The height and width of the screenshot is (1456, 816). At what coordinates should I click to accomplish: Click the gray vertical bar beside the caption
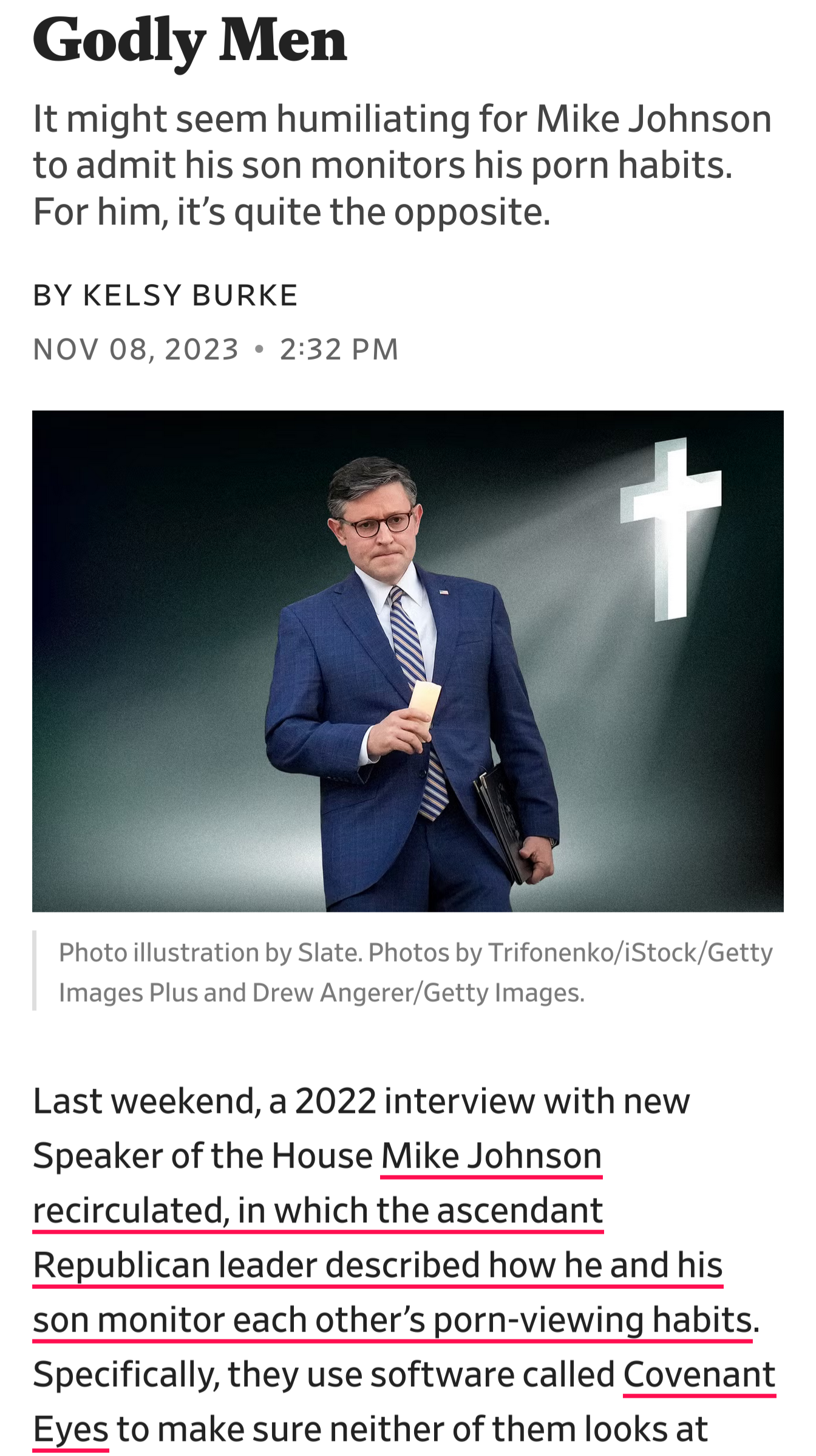point(35,970)
